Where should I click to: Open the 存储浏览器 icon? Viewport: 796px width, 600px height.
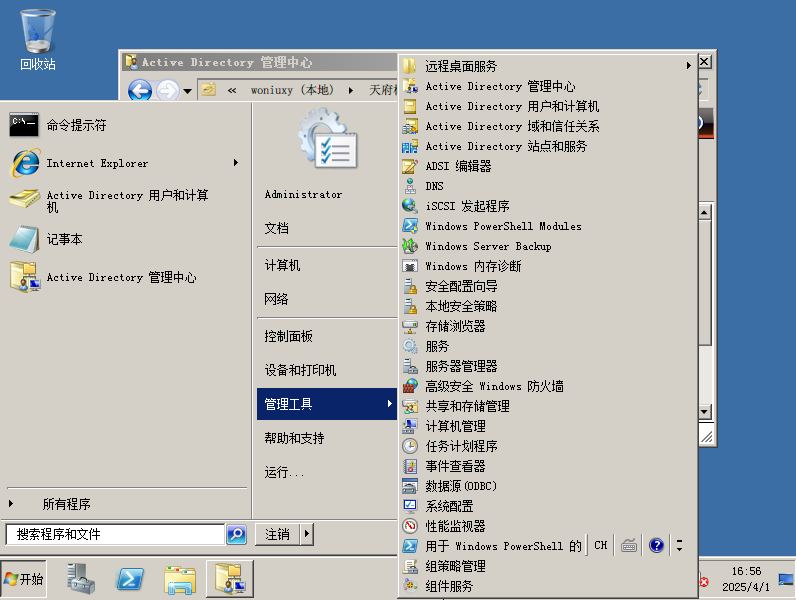coord(410,326)
